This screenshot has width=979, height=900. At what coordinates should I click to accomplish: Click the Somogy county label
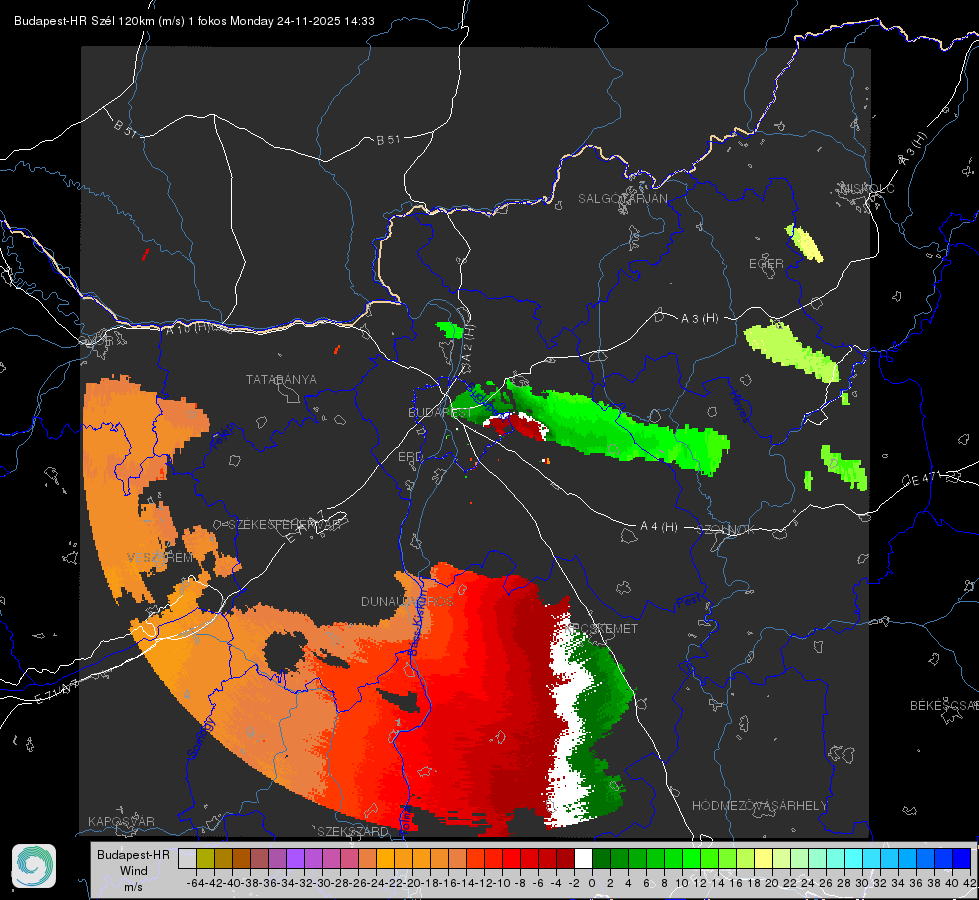pos(201,738)
